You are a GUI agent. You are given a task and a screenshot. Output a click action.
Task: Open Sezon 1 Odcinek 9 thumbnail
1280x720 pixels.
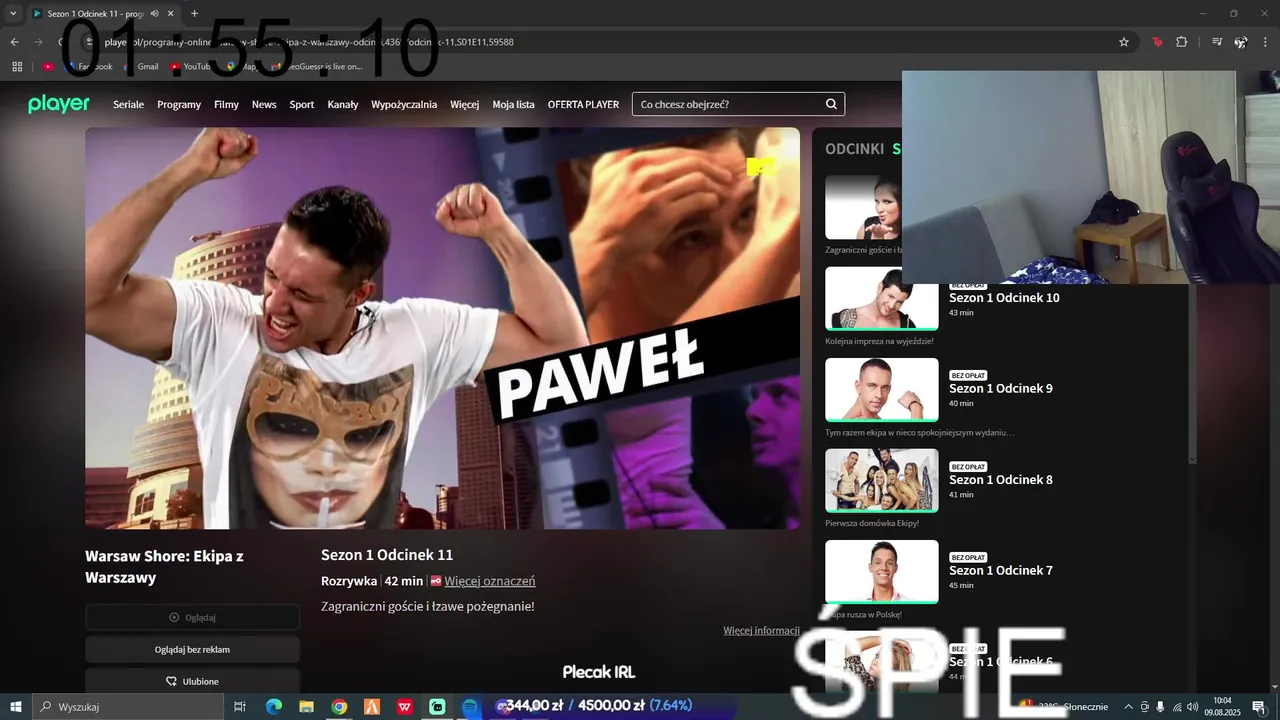[x=881, y=390]
